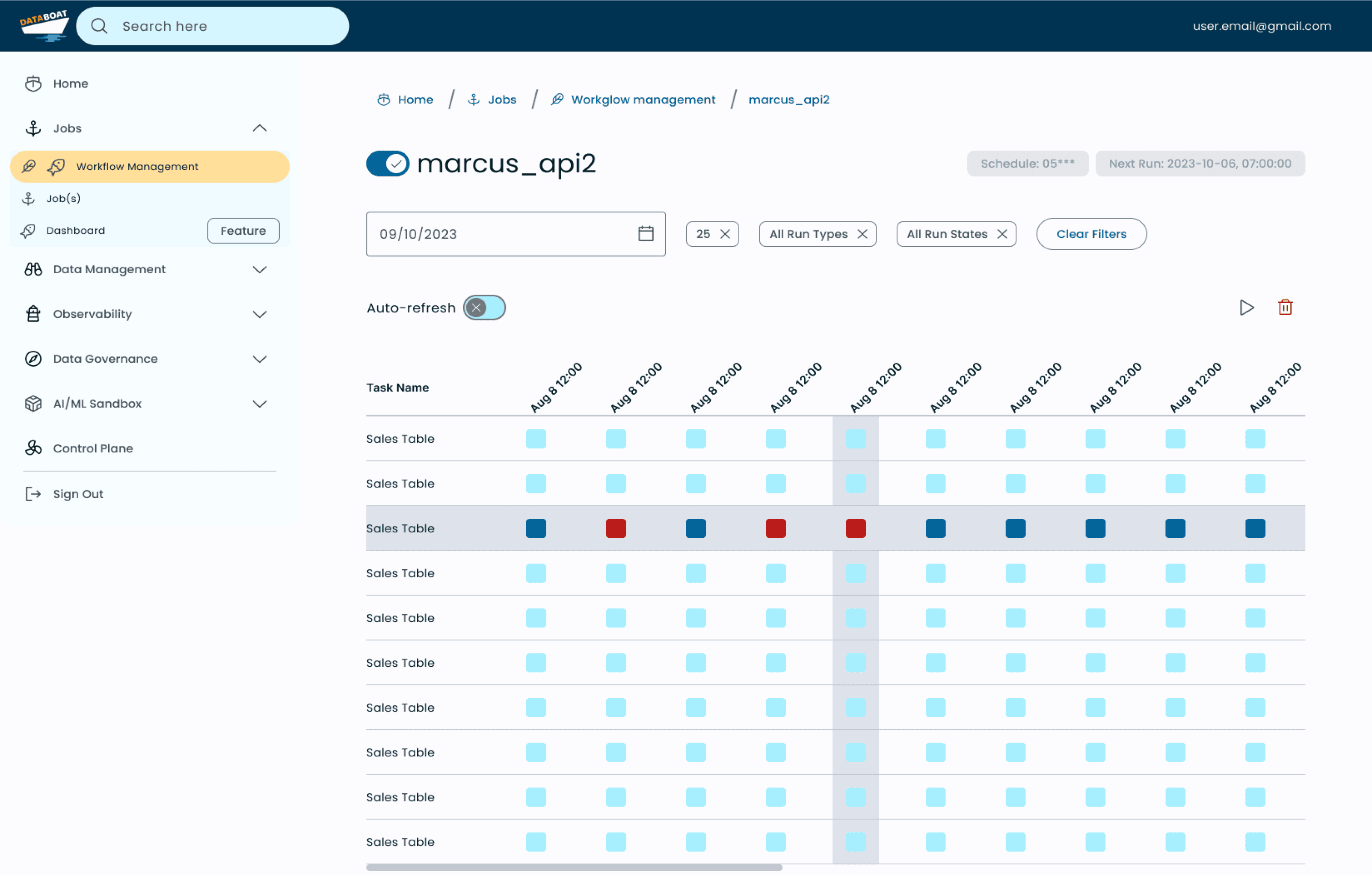Viewport: 1372px width, 875px height.
Task: Open the calendar date picker icon
Action: [646, 234]
